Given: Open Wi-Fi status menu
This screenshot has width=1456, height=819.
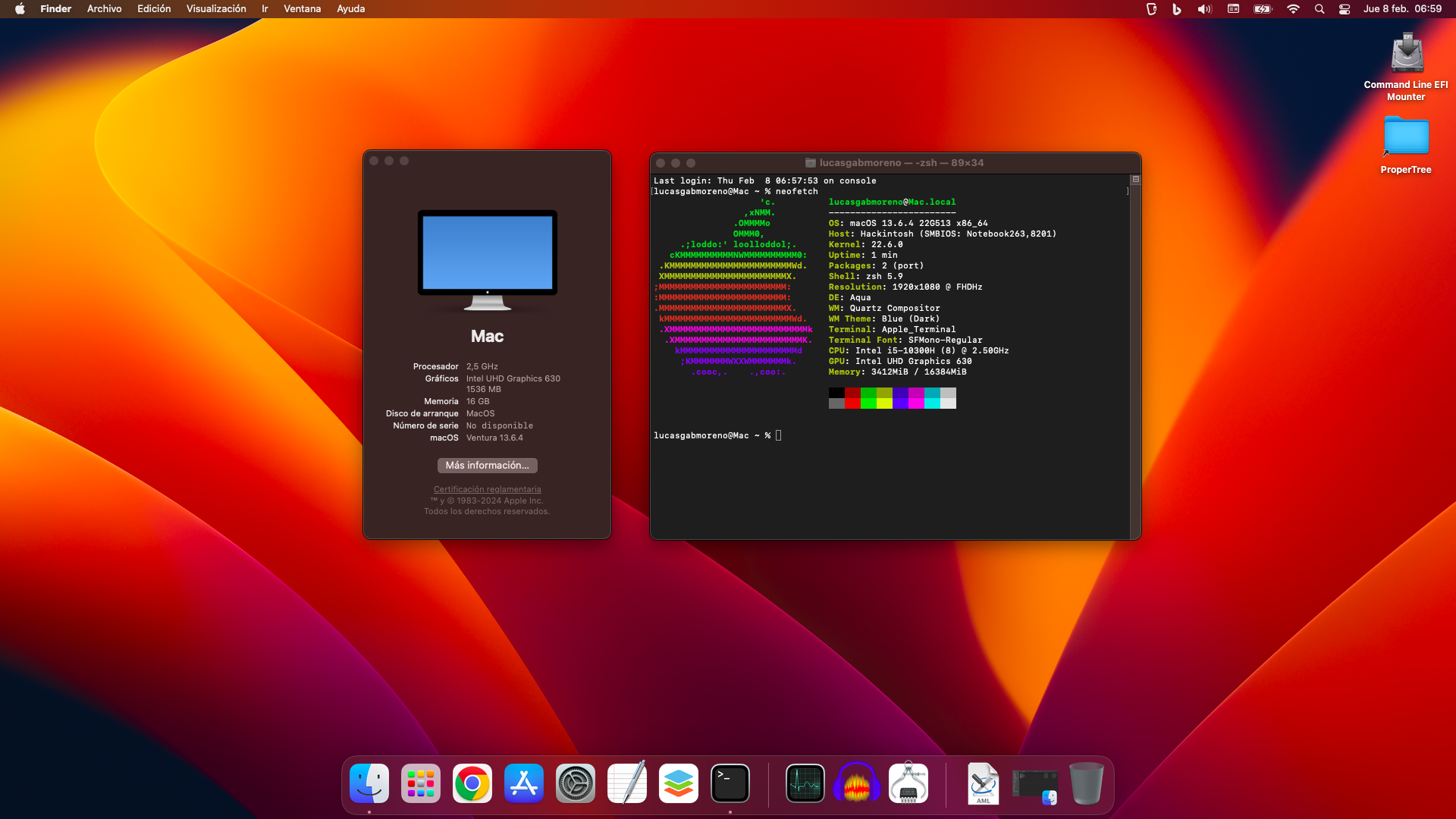Looking at the screenshot, I should coord(1293,9).
